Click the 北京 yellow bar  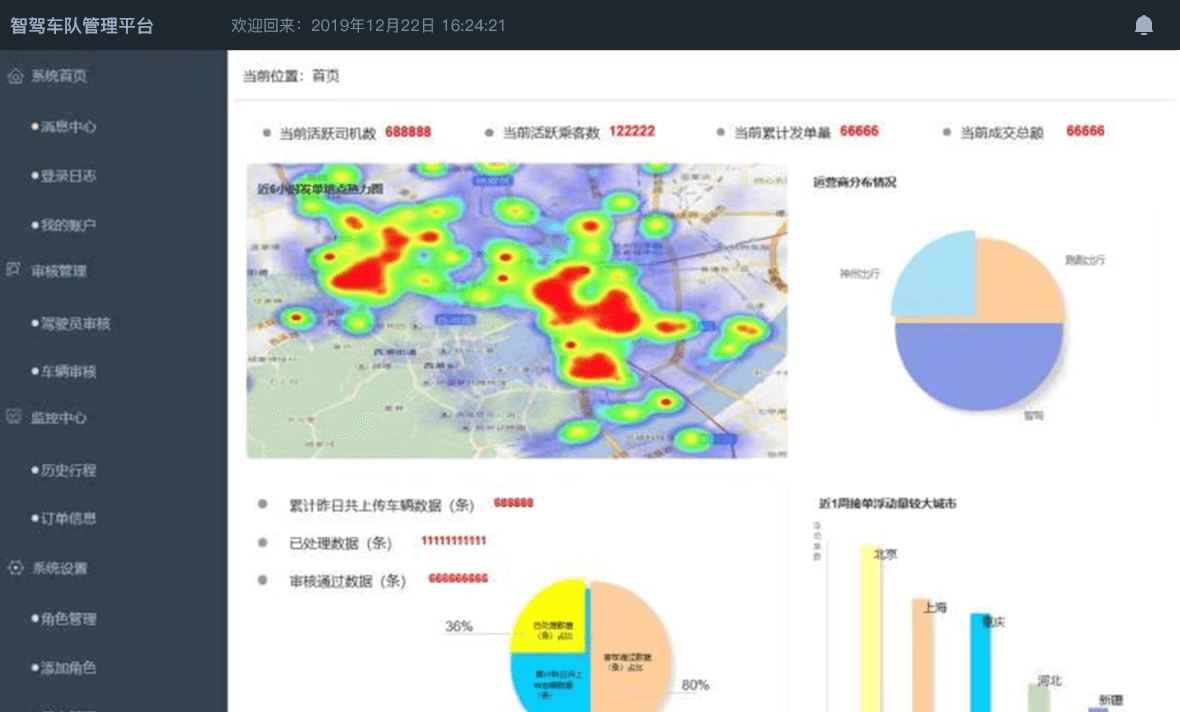pos(871,628)
